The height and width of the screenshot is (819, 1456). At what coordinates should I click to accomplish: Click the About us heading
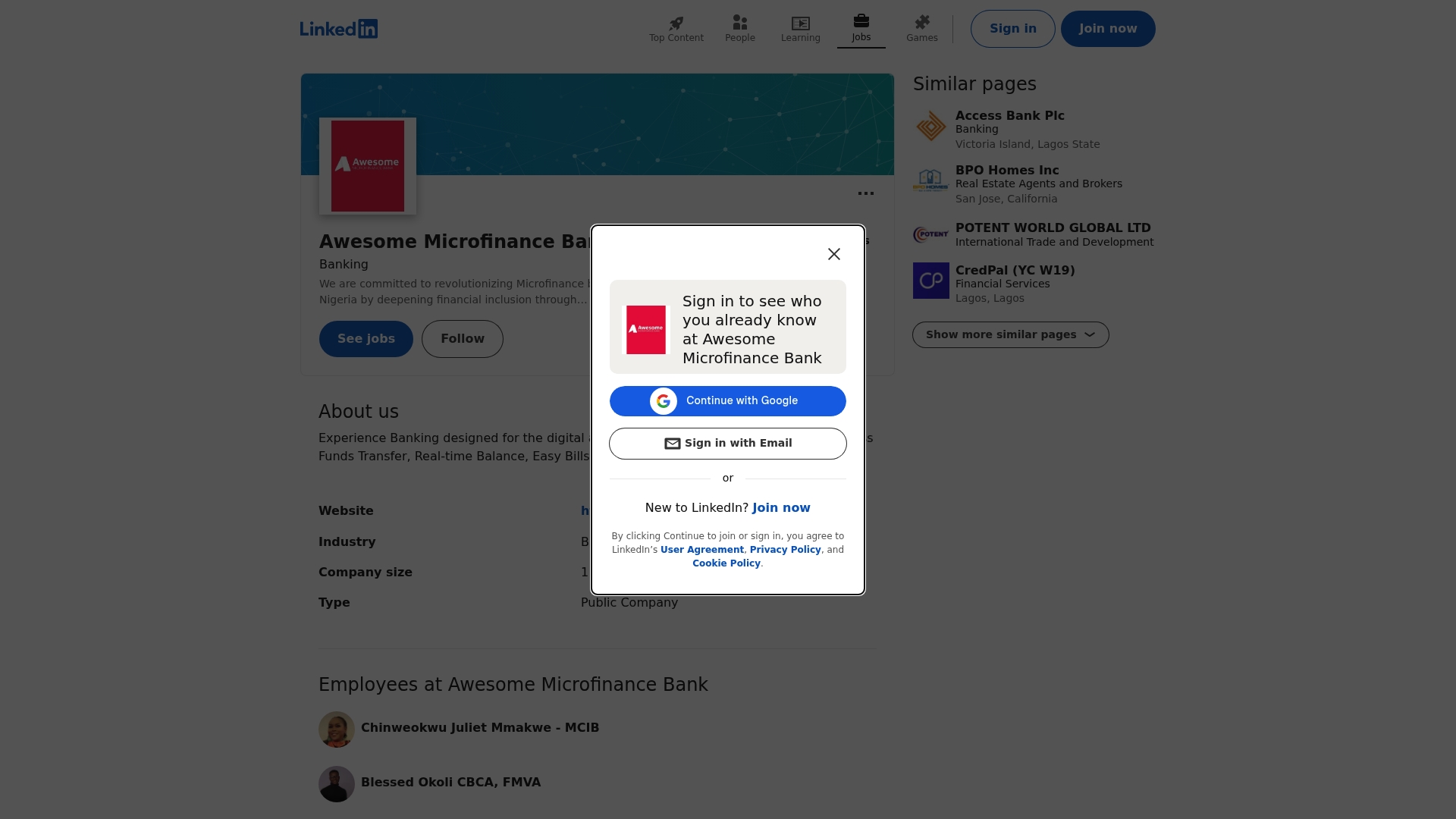coord(359,412)
